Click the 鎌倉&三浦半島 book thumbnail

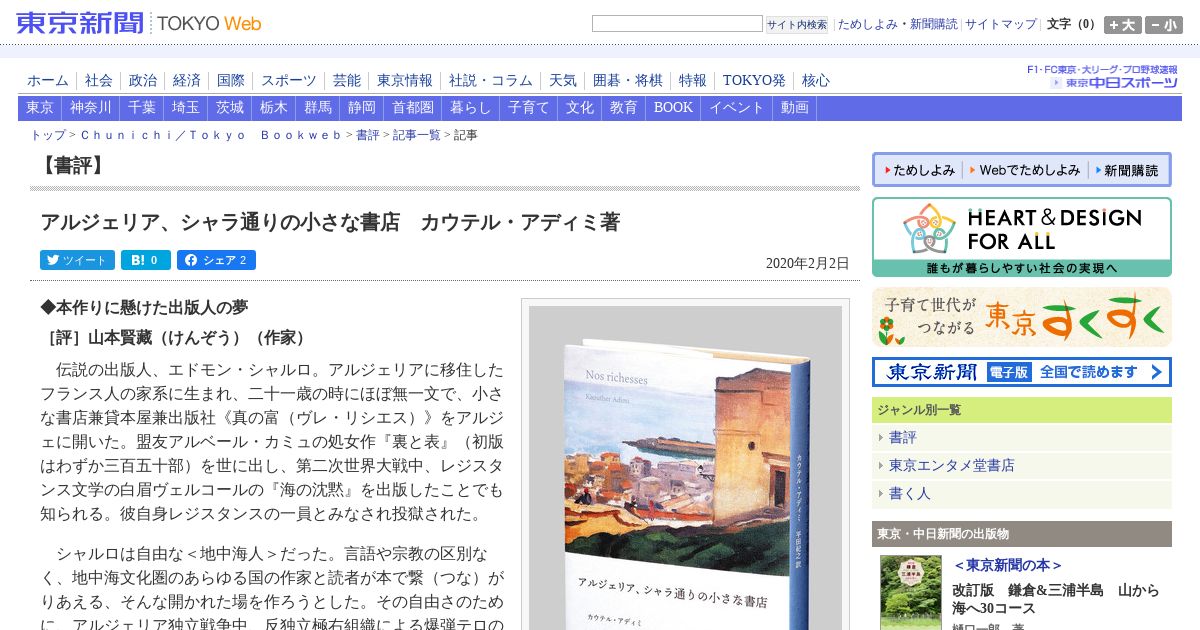[910, 592]
